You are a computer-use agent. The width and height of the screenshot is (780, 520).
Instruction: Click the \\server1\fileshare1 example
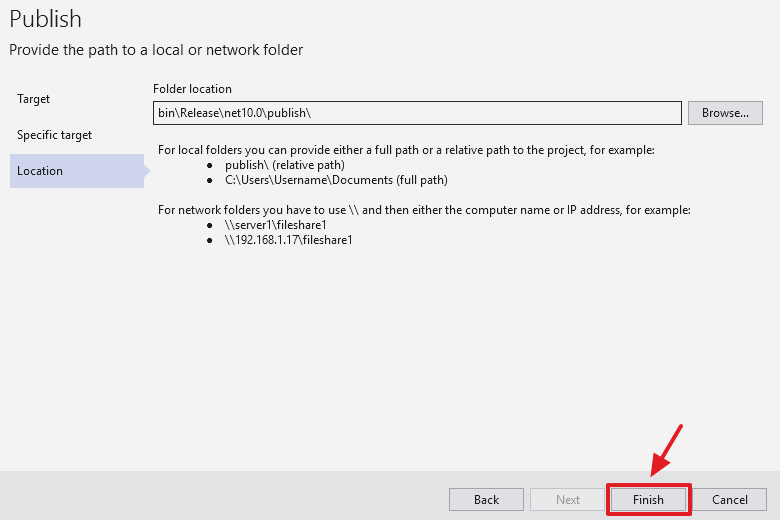click(275, 225)
